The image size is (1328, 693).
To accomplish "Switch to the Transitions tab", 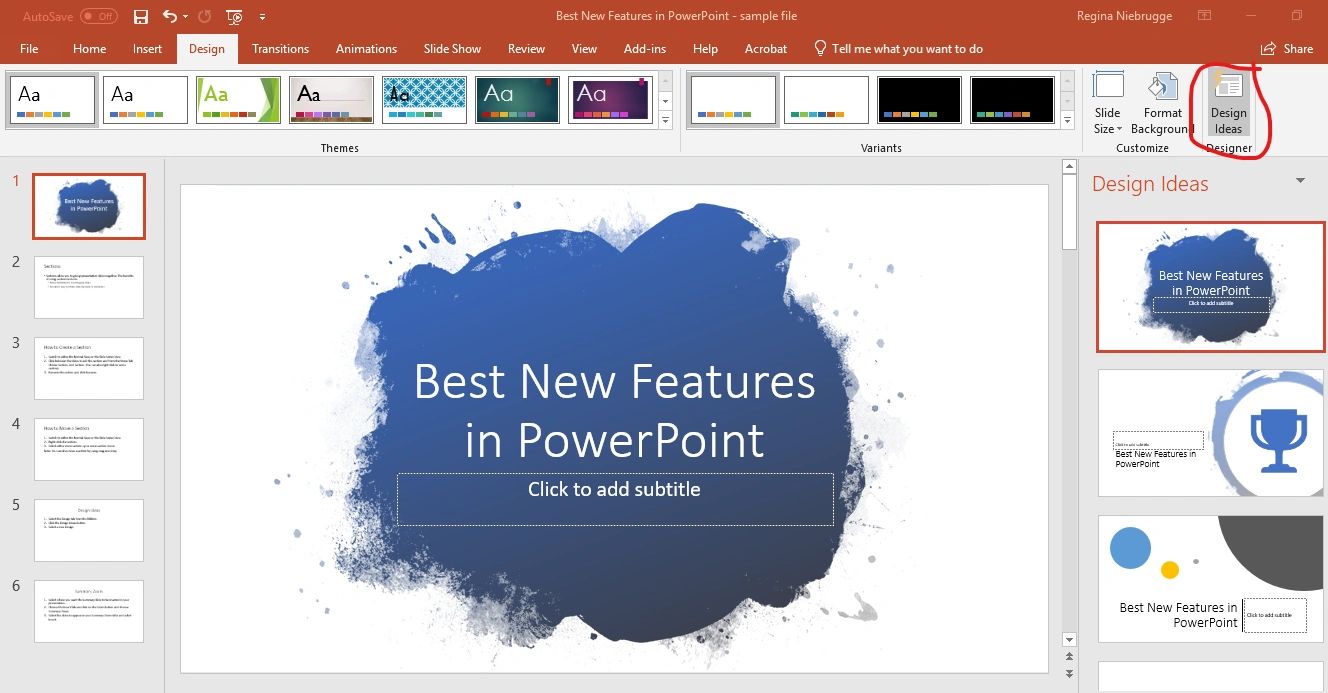I will click(280, 48).
